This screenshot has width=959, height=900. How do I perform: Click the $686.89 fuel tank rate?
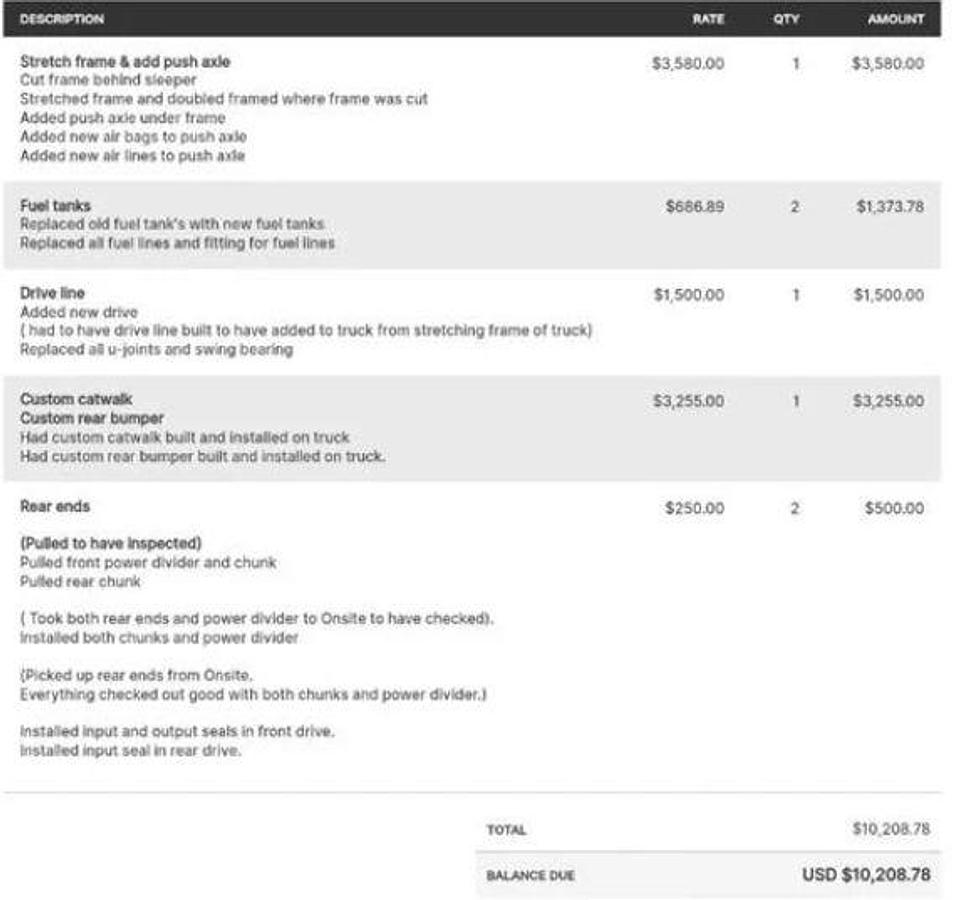pyautogui.click(x=694, y=207)
